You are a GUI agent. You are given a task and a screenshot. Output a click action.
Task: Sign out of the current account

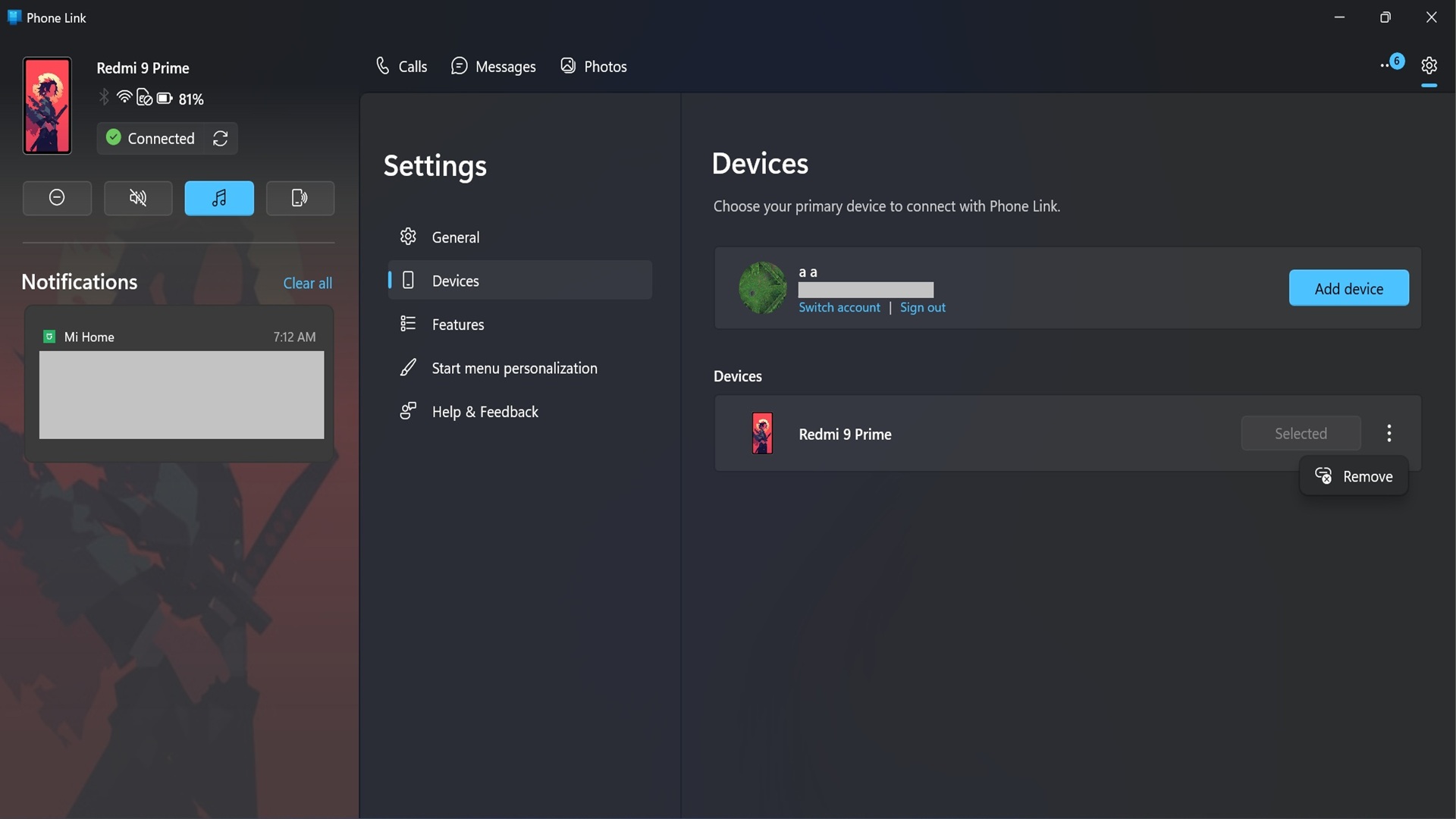point(922,307)
